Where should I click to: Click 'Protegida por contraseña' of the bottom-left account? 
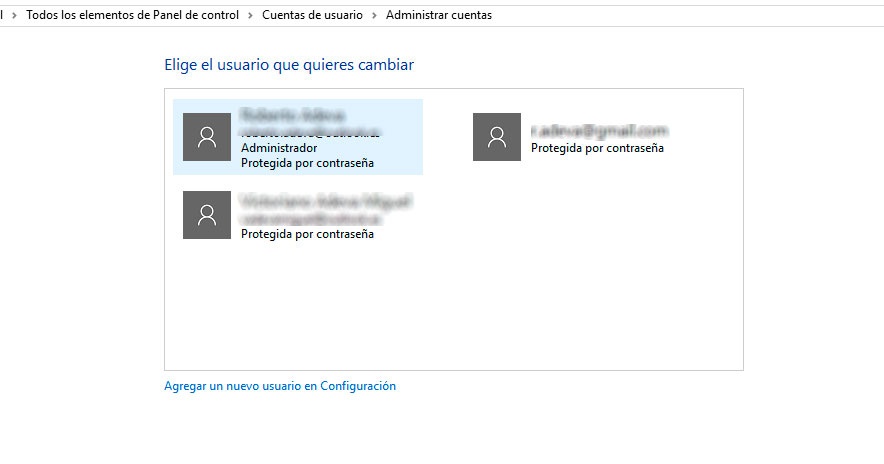click(x=307, y=234)
